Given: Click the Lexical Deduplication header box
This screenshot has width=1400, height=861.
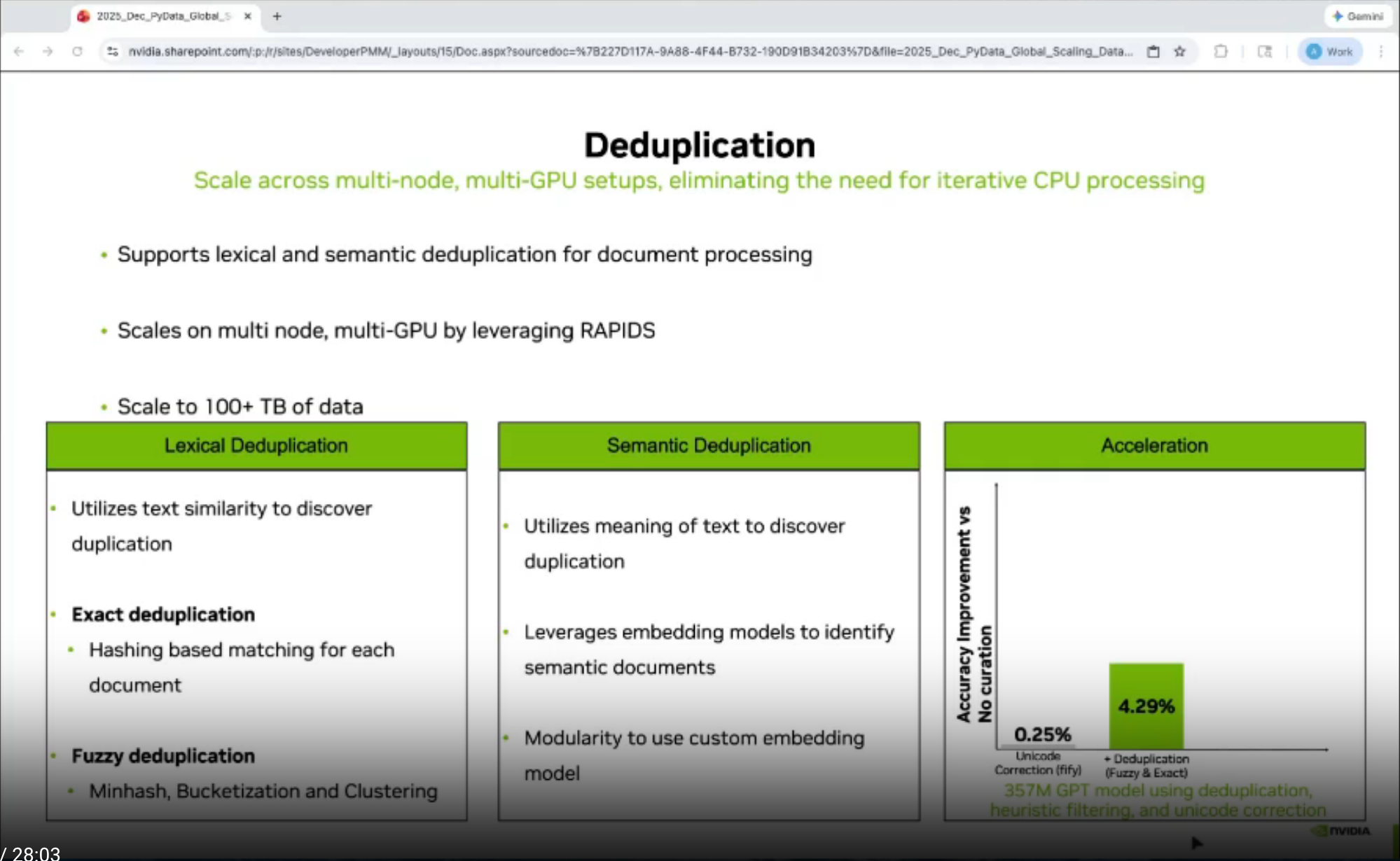Looking at the screenshot, I should pyautogui.click(x=256, y=445).
